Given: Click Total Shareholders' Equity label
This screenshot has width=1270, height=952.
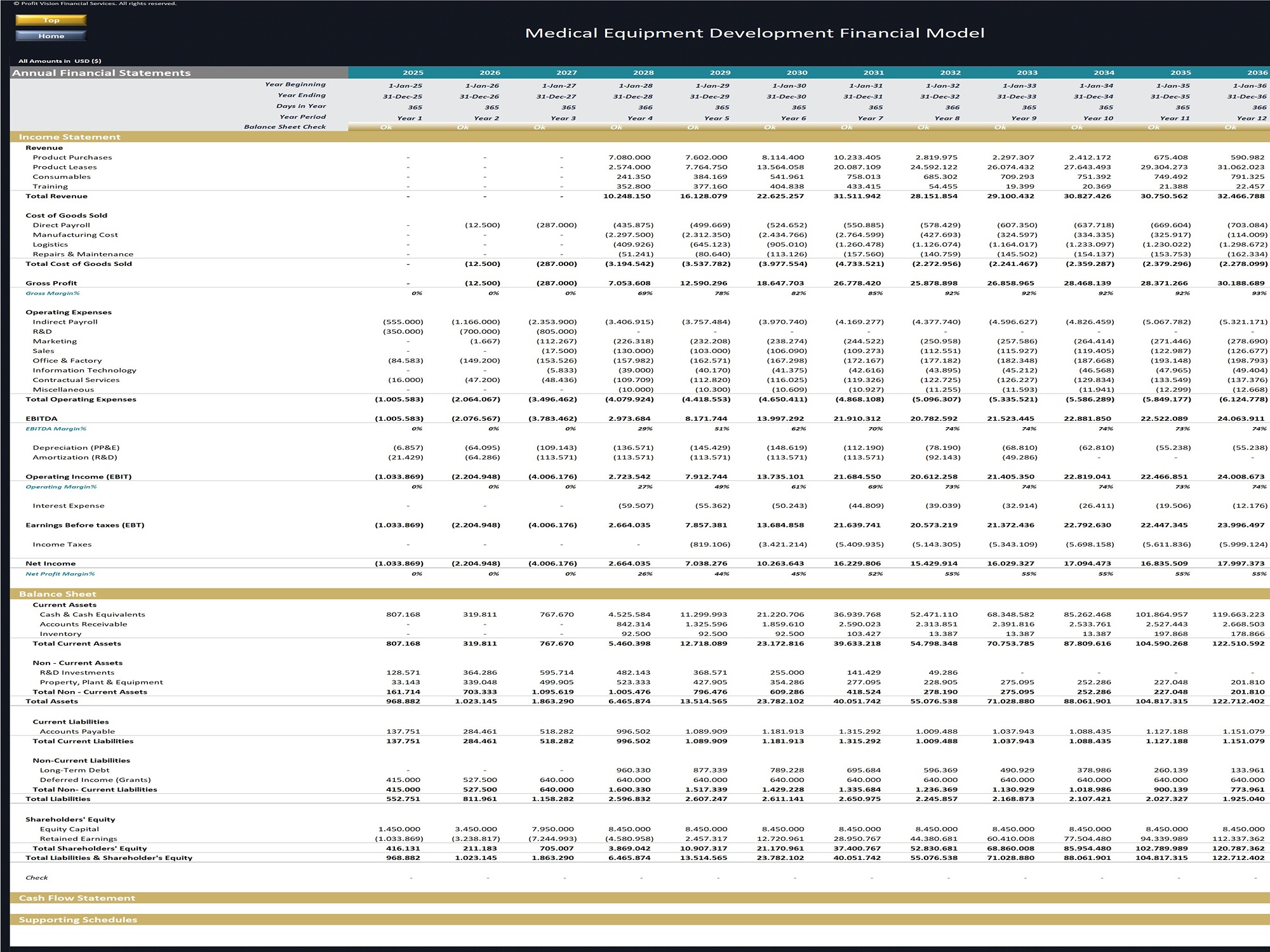Looking at the screenshot, I should [90, 849].
